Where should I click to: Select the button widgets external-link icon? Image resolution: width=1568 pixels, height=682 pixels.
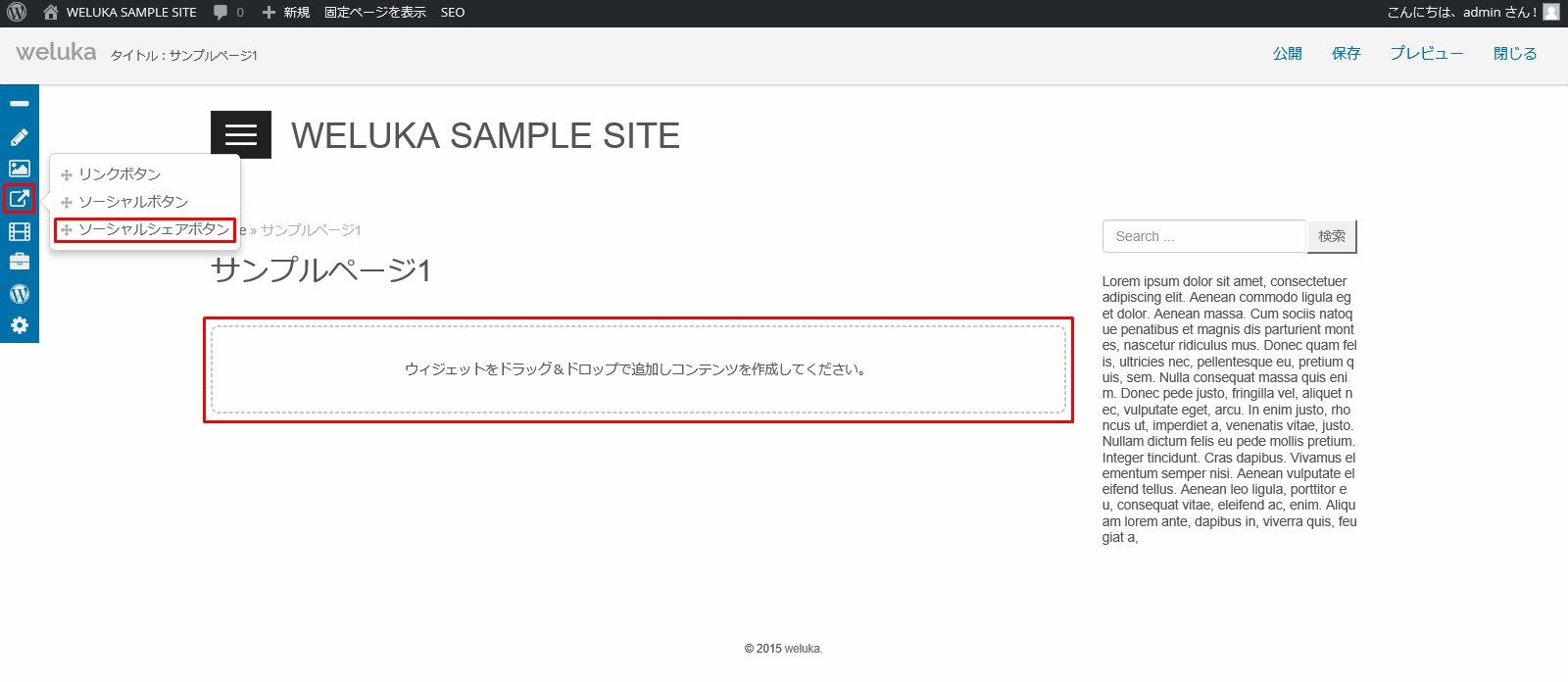pyautogui.click(x=20, y=199)
